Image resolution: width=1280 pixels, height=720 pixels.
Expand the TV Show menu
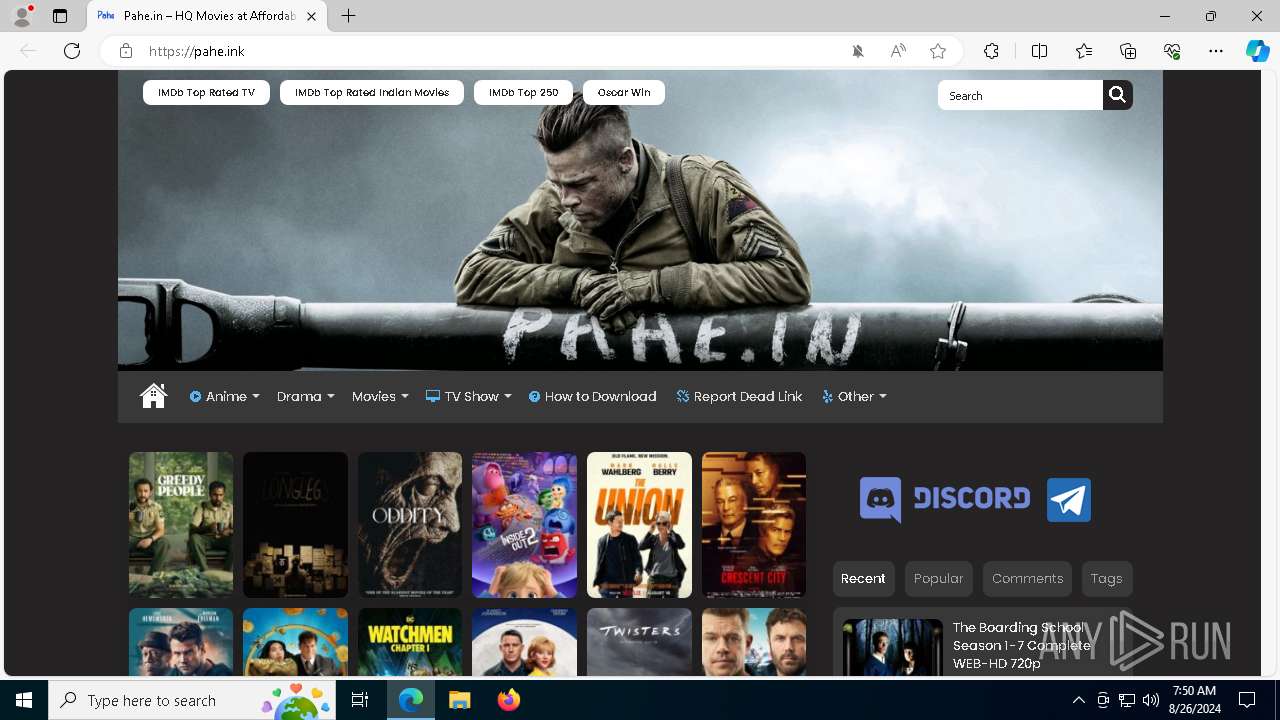(x=468, y=396)
